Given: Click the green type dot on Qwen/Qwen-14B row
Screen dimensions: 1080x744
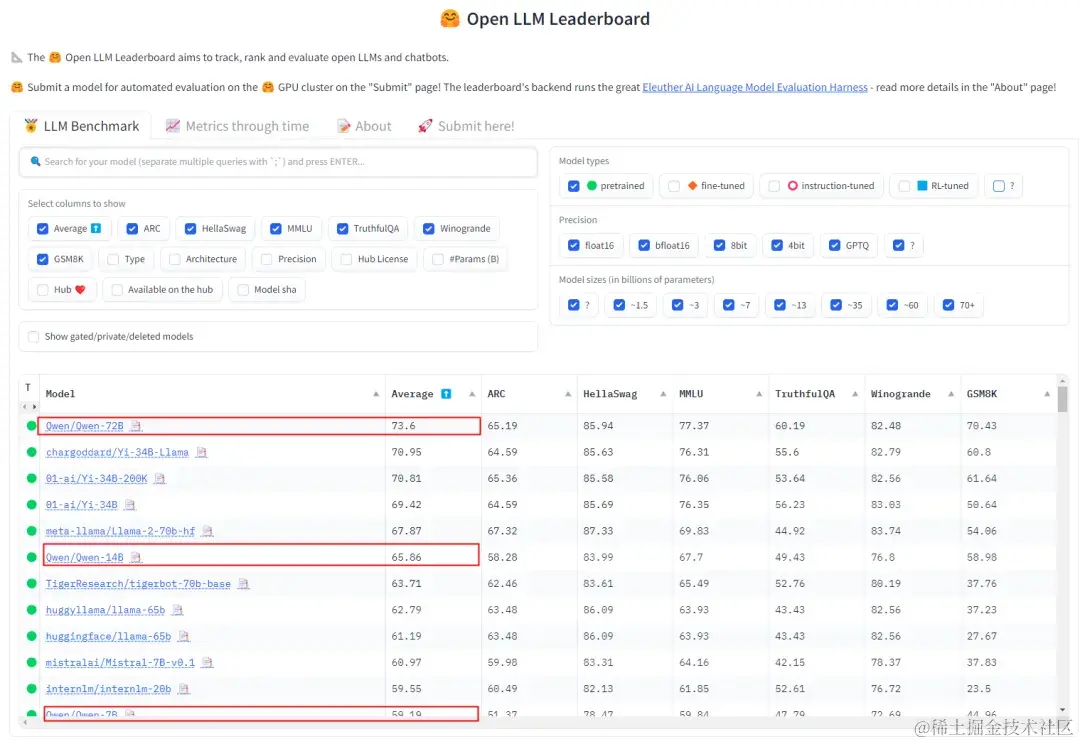Looking at the screenshot, I should (32, 557).
